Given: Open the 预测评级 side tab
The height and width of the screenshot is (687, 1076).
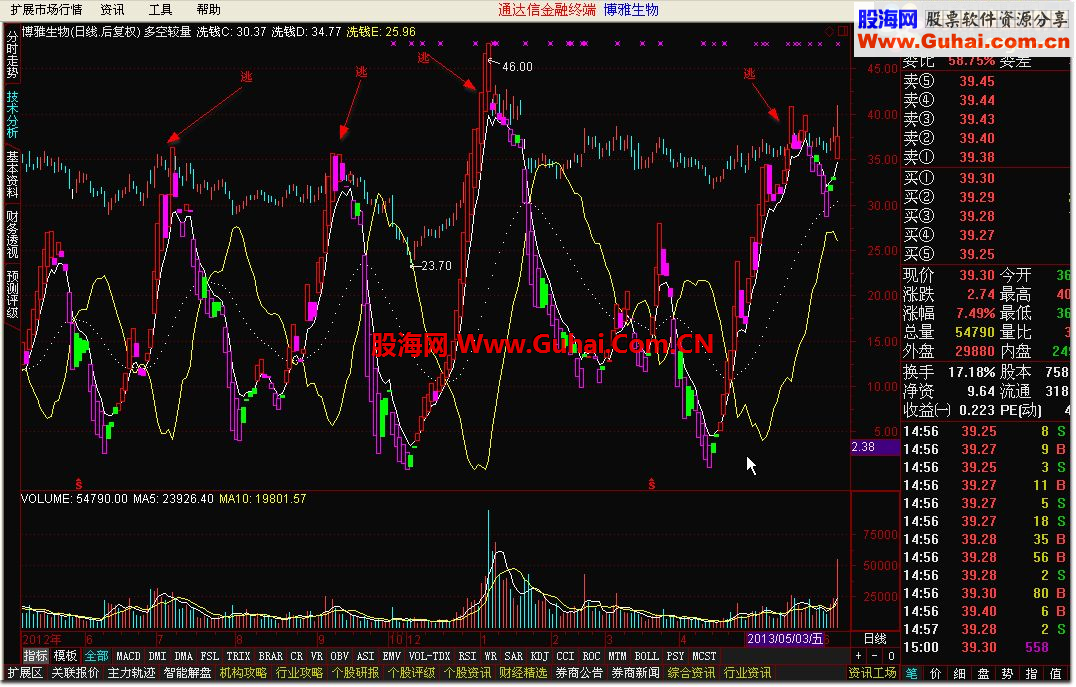Looking at the screenshot, I should [x=12, y=294].
